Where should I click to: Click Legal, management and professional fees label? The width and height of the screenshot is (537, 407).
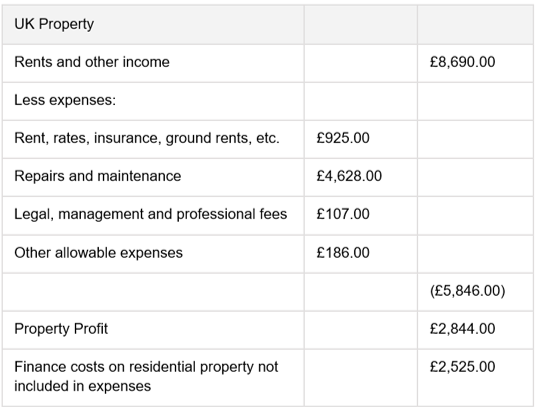pos(151,214)
